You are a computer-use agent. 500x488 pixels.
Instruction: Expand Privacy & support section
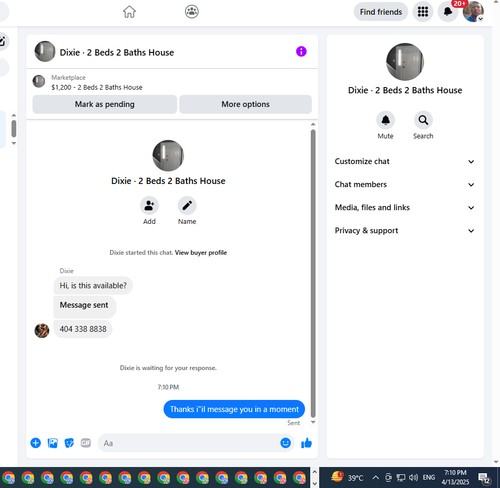pyautogui.click(x=405, y=230)
